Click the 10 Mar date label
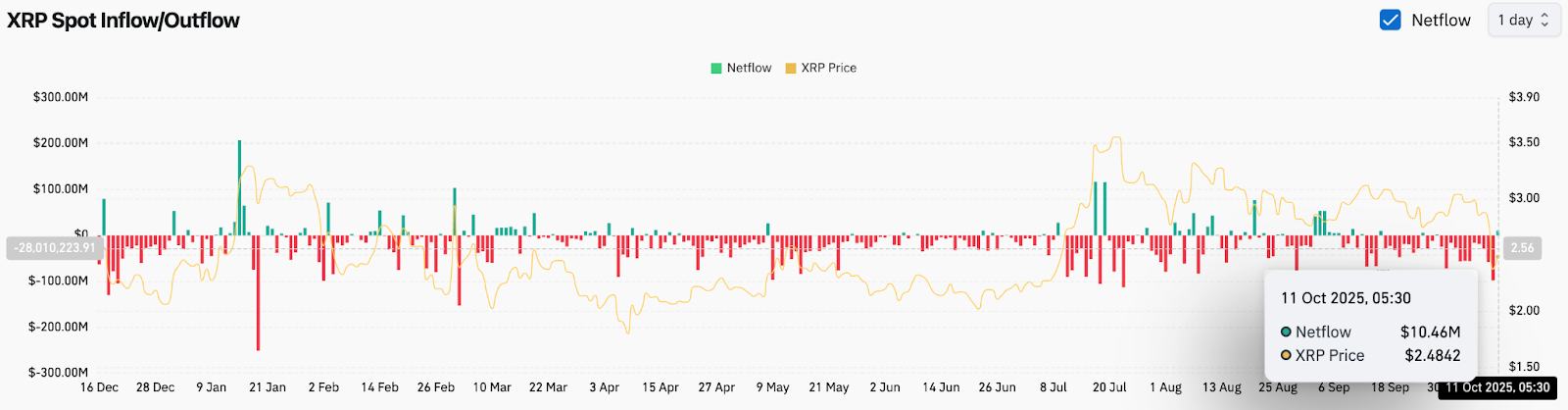This screenshot has width=1568, height=410. [492, 387]
